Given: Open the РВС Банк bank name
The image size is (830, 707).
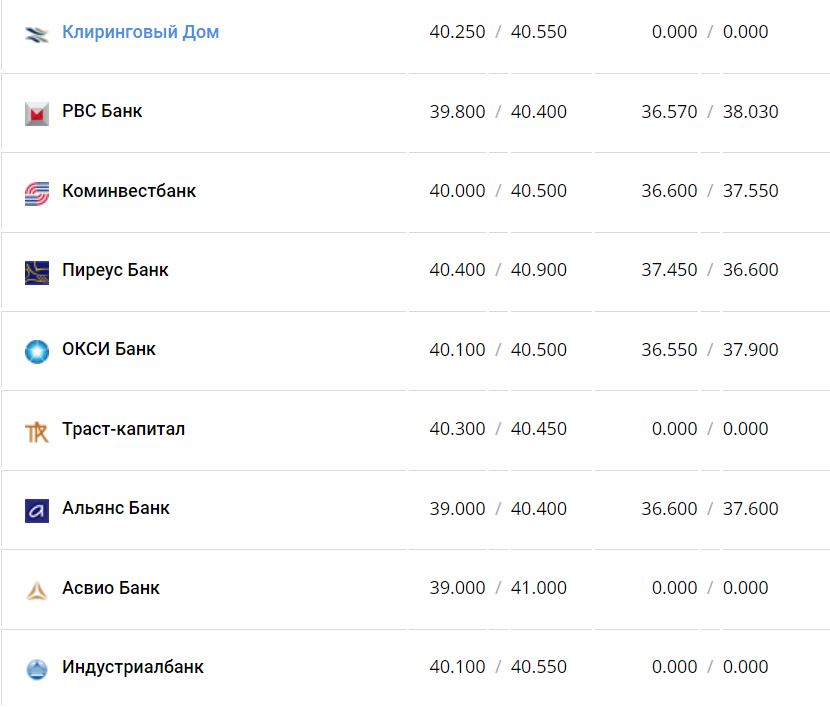Looking at the screenshot, I should click(102, 111).
